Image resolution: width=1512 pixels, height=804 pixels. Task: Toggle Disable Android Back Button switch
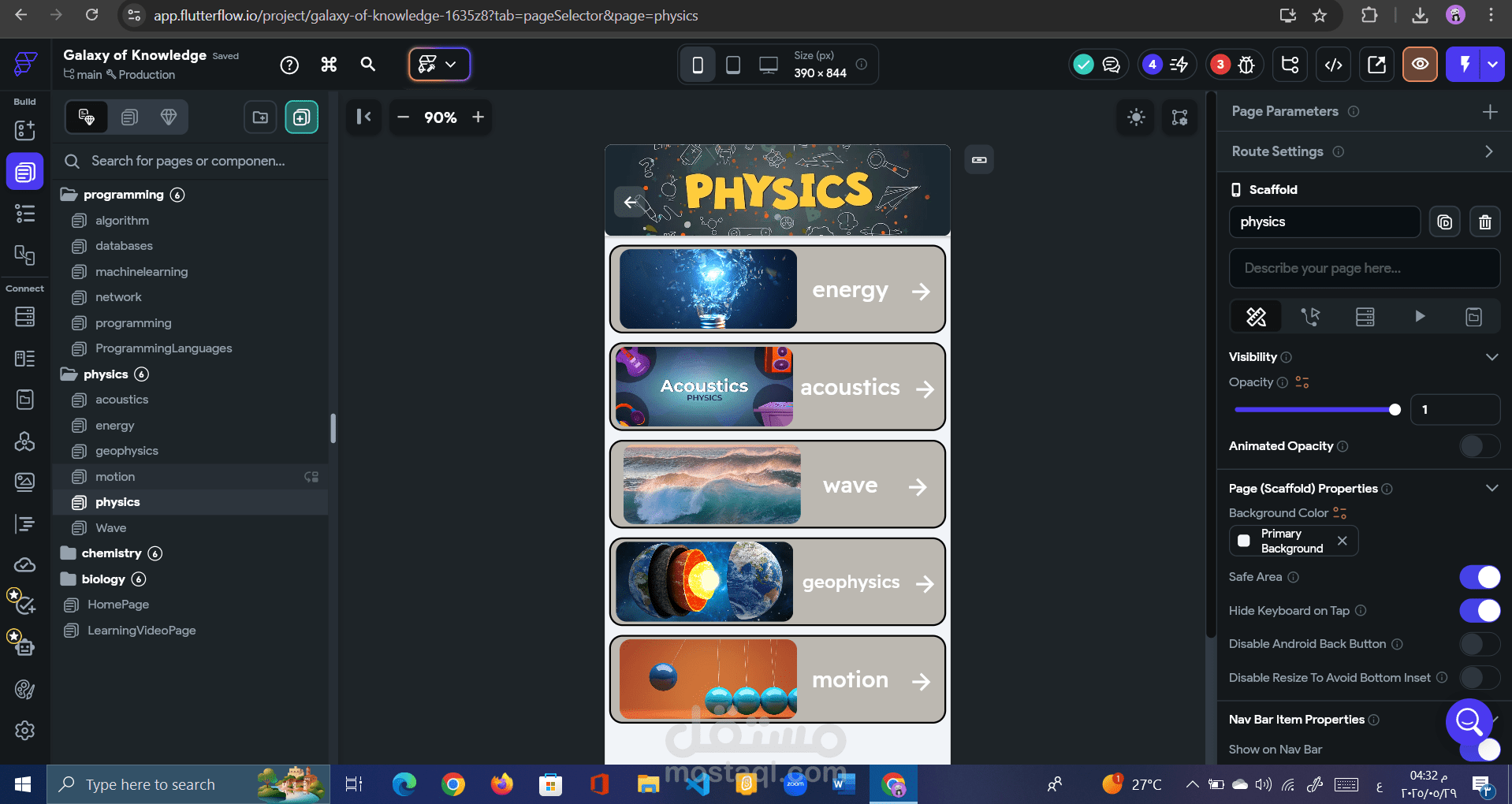tap(1479, 644)
